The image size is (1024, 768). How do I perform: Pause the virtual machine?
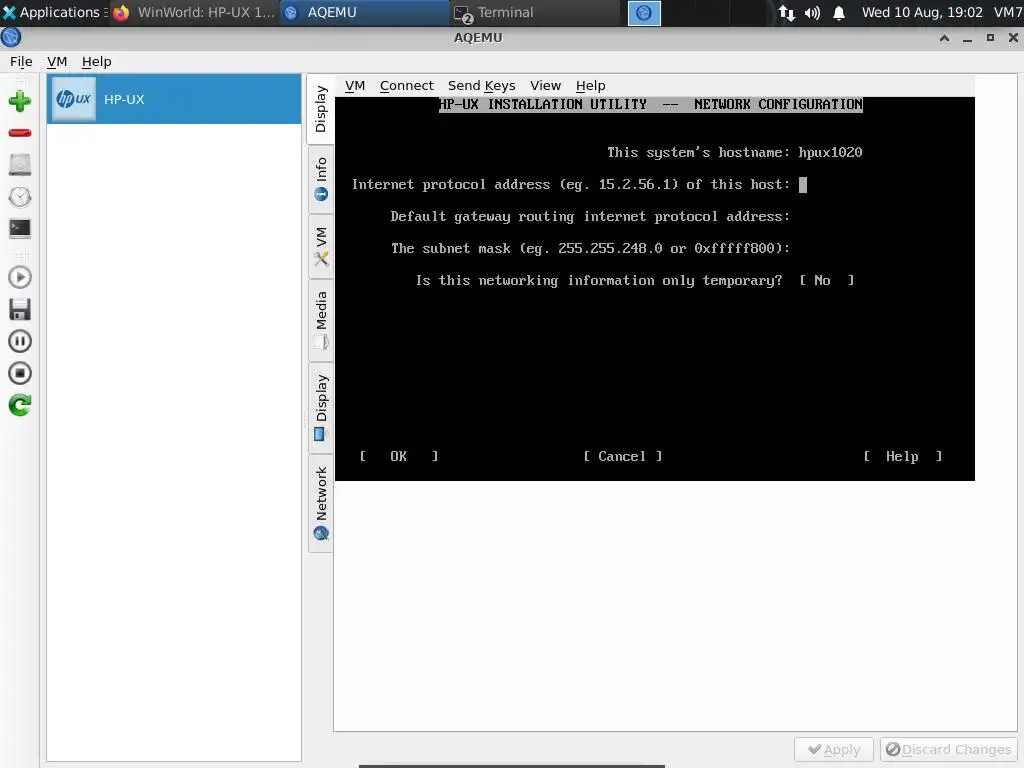[x=20, y=341]
